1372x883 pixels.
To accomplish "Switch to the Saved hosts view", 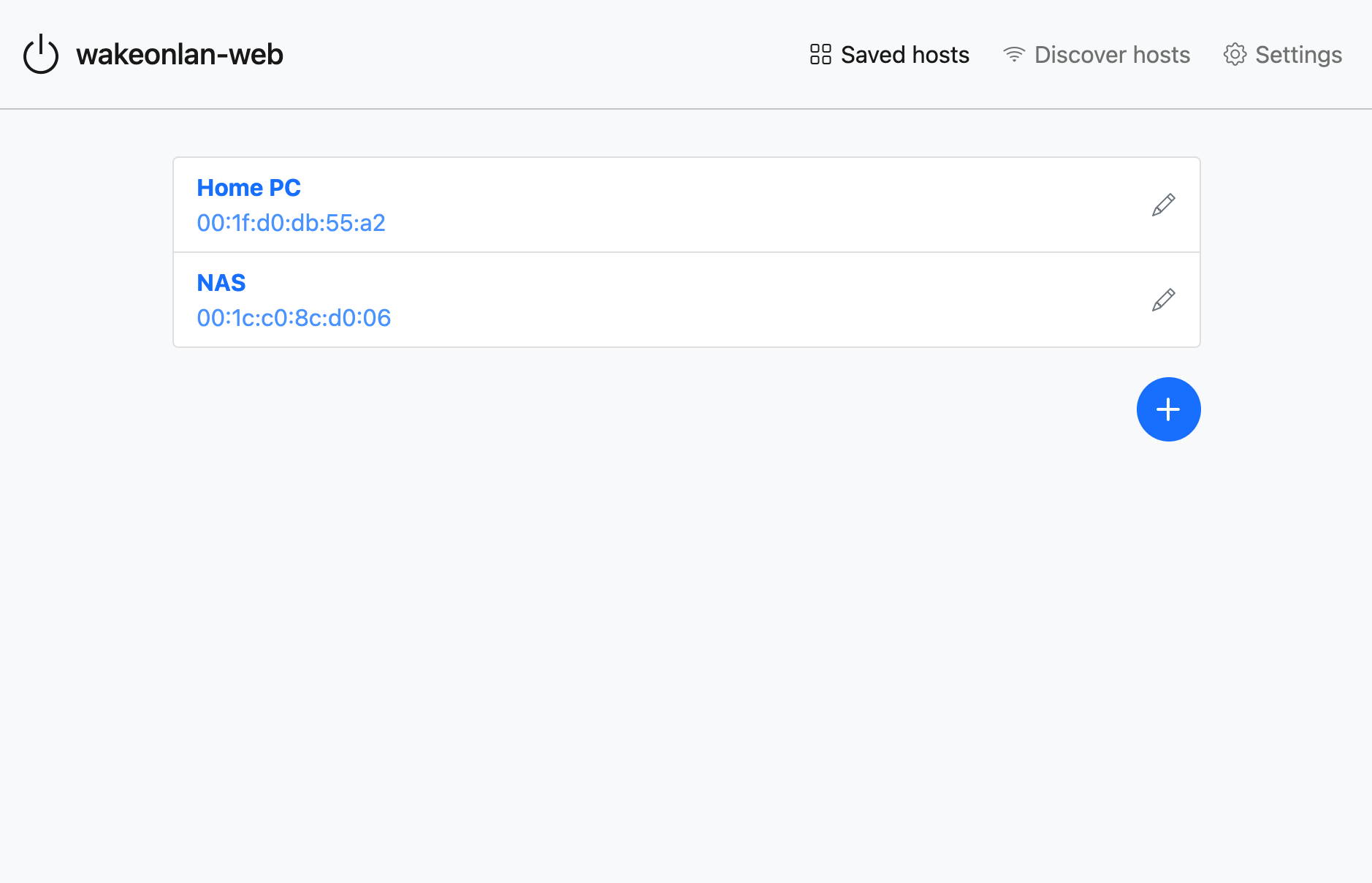I will pos(905,54).
